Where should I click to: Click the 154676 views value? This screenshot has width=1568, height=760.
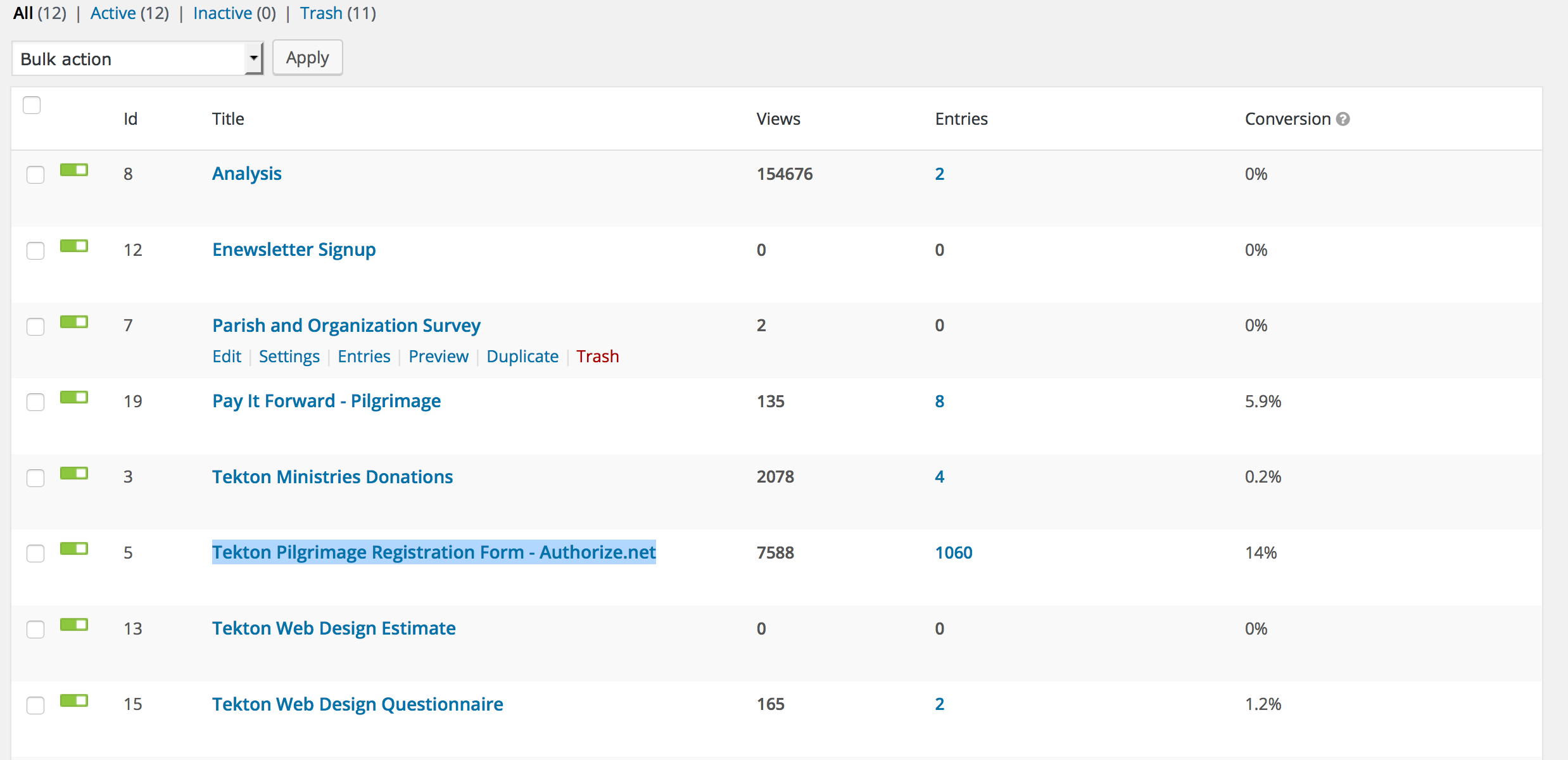point(785,174)
